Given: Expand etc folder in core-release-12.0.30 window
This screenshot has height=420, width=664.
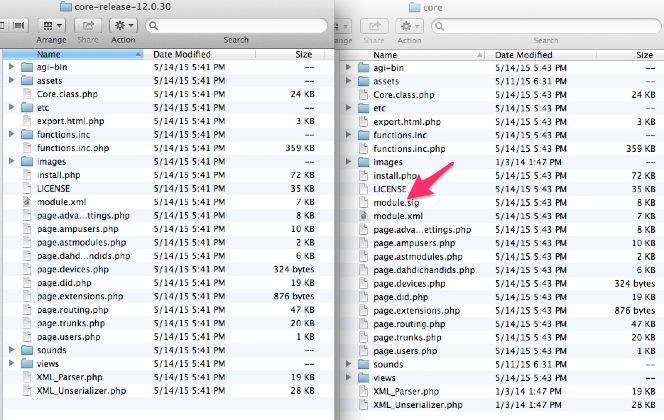Looking at the screenshot, I should point(11,107).
